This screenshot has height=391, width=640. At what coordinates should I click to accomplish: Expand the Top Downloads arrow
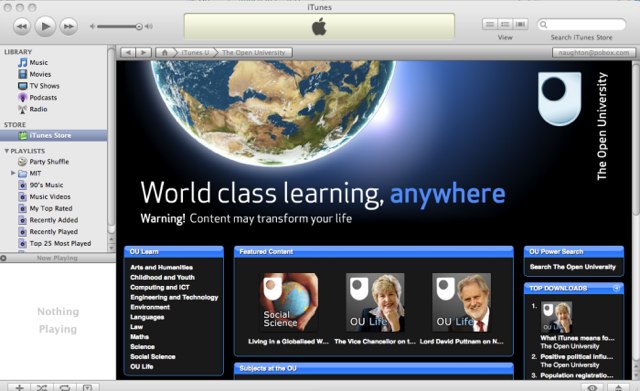point(616,288)
